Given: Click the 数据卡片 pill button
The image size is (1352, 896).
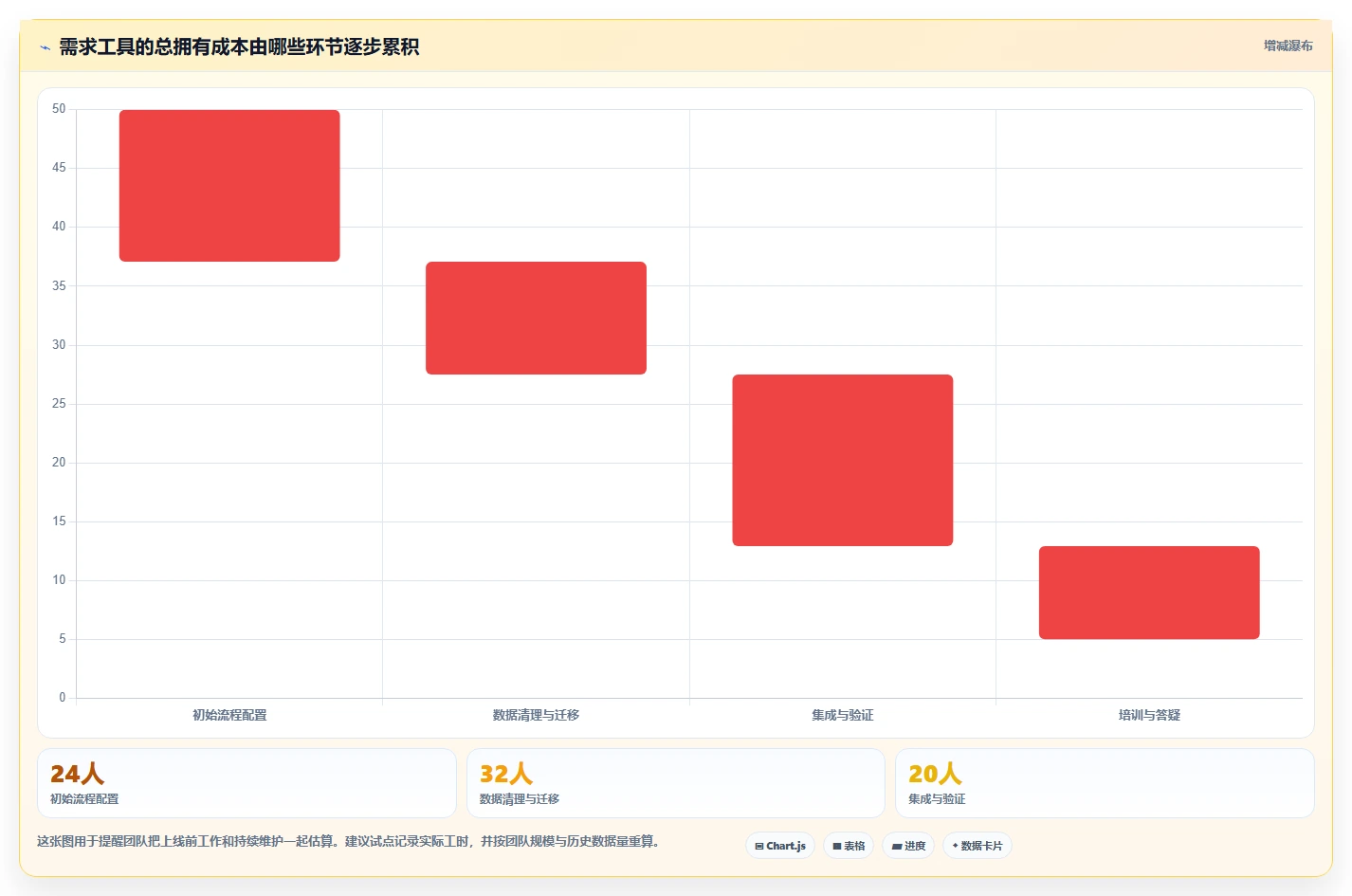Looking at the screenshot, I should pyautogui.click(x=977, y=846).
